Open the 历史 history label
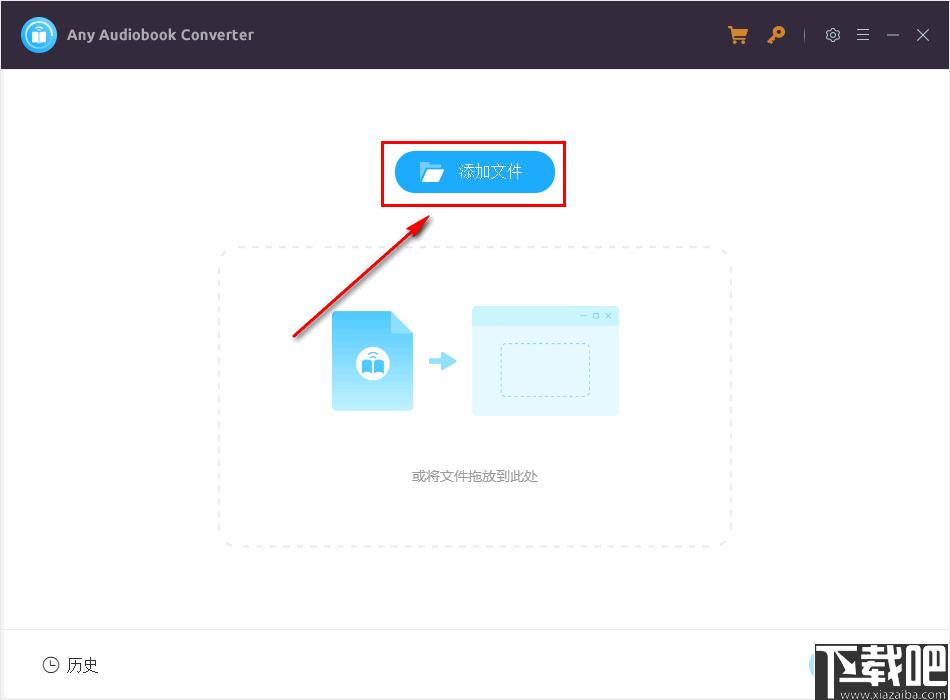Viewport: 950px width, 700px height. 82,665
